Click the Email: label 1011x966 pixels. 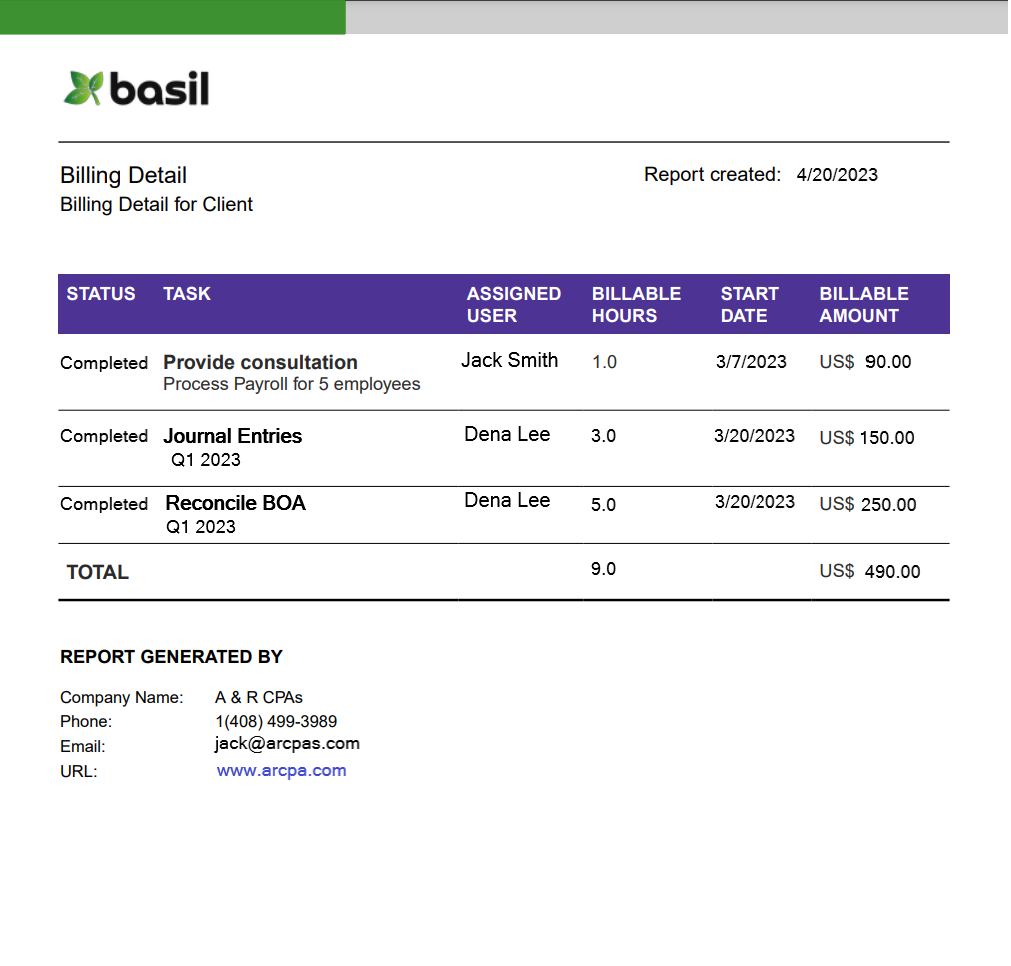click(x=83, y=747)
